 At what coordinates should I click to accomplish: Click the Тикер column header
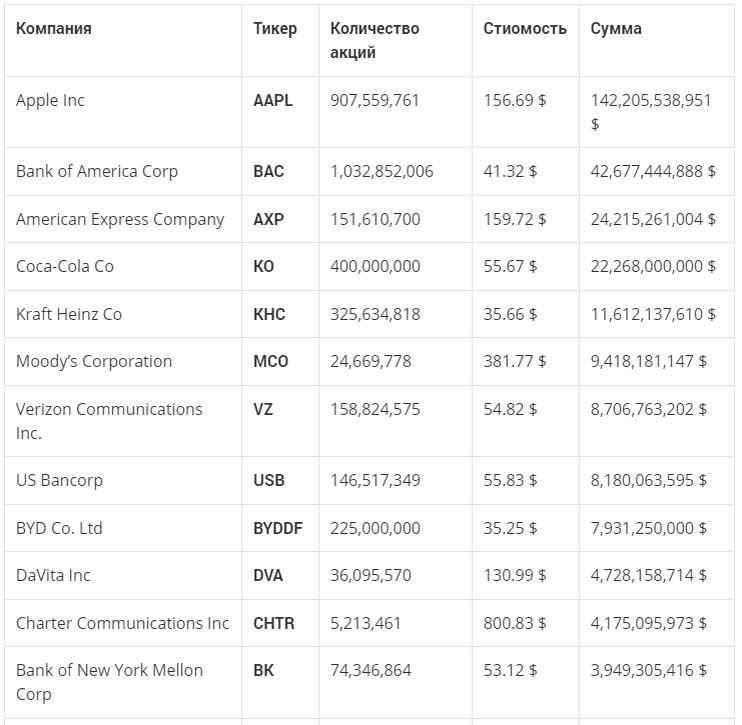275,29
